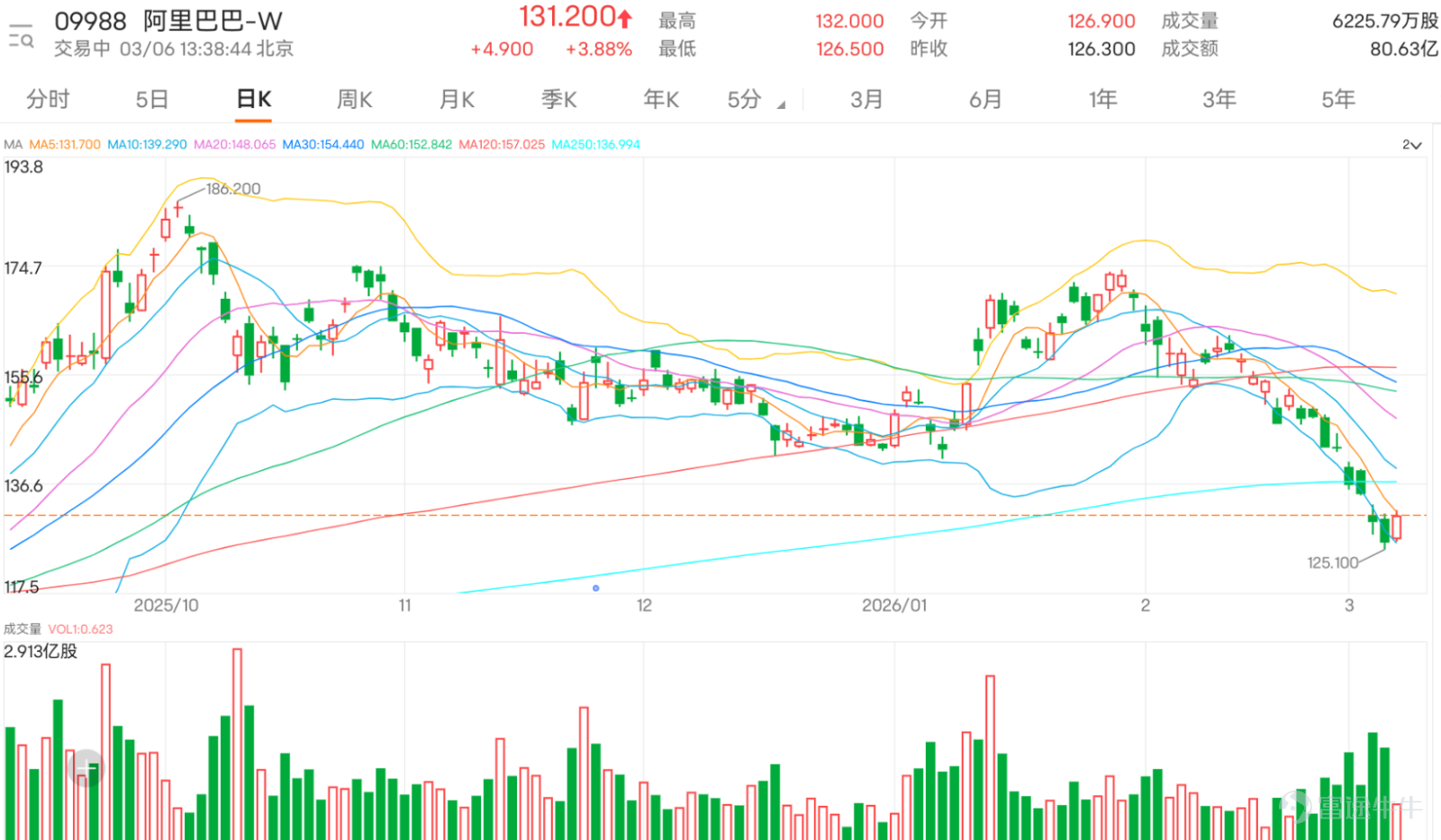Switch to the 5日 chart tab
The height and width of the screenshot is (840, 1441).
[x=151, y=99]
